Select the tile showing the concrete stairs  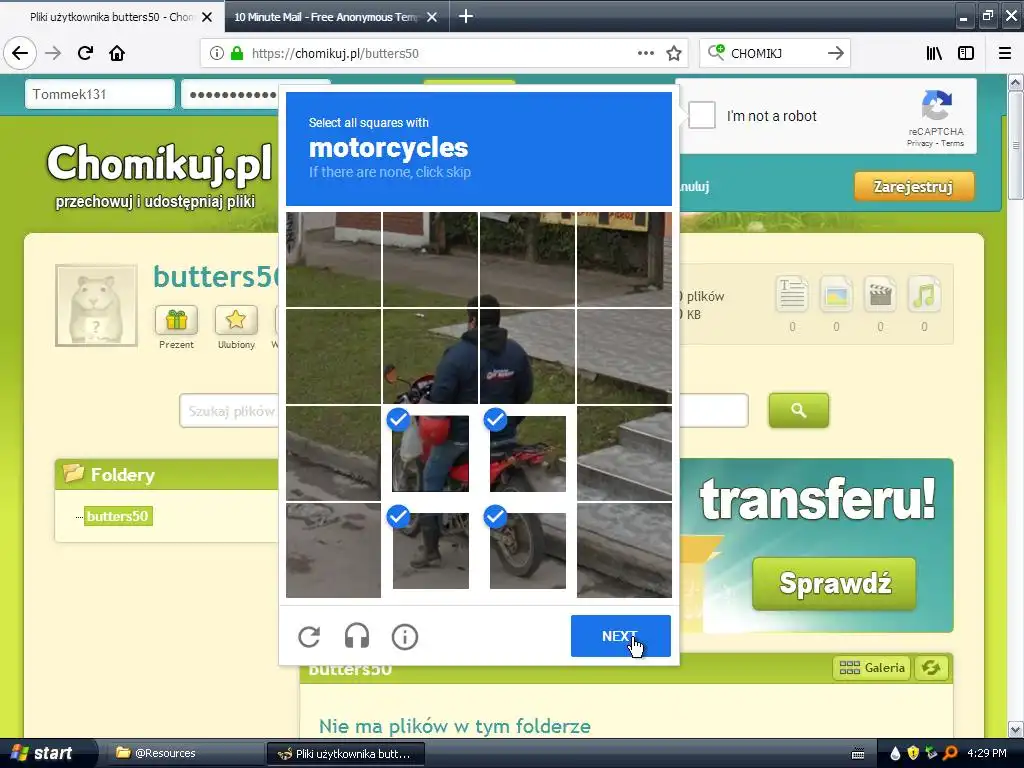(624, 453)
